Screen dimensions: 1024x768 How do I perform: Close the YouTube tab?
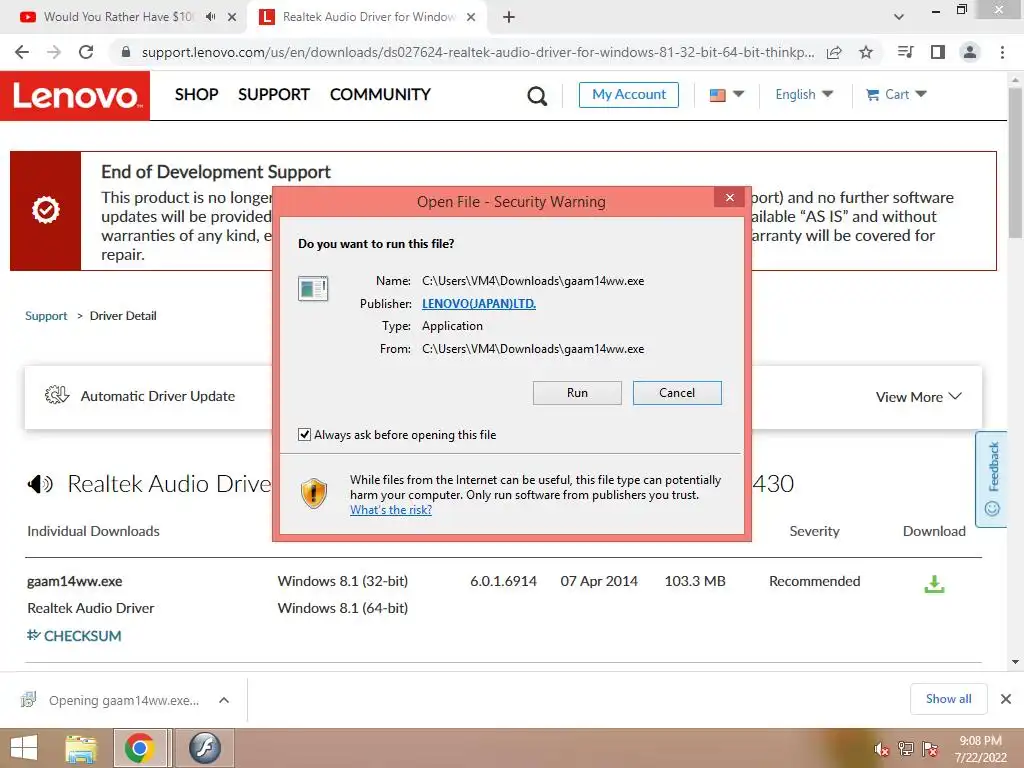pyautogui.click(x=232, y=17)
